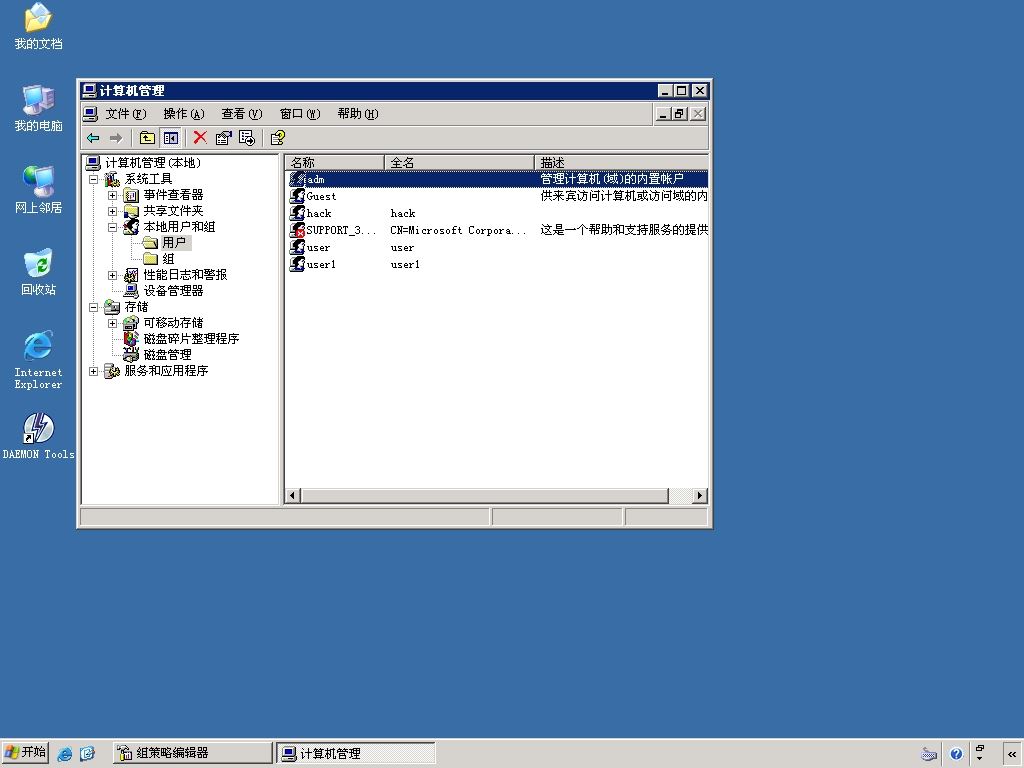Open 我的文档 desktop icon
The height and width of the screenshot is (768, 1024).
tap(39, 26)
